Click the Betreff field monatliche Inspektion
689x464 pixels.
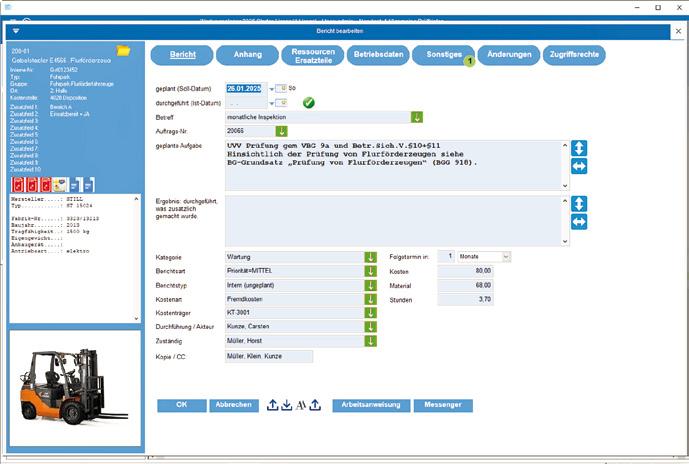coord(318,117)
